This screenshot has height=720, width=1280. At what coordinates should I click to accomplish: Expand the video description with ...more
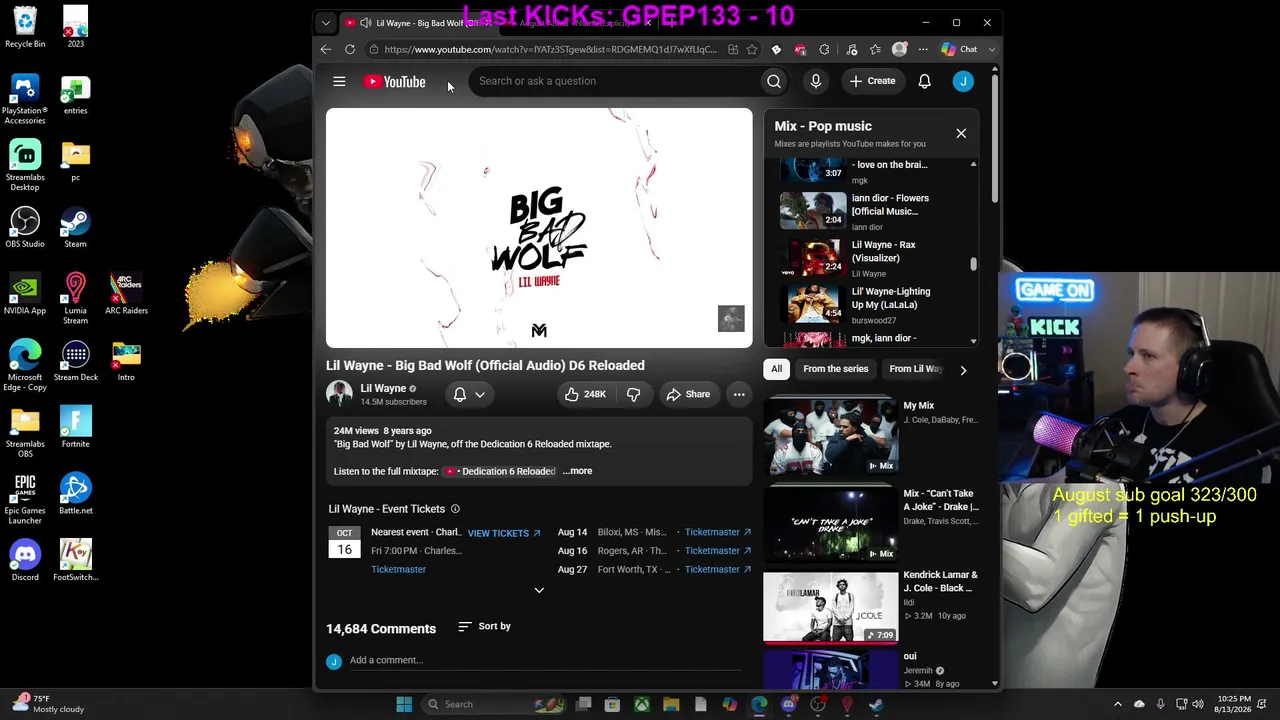[x=578, y=471]
